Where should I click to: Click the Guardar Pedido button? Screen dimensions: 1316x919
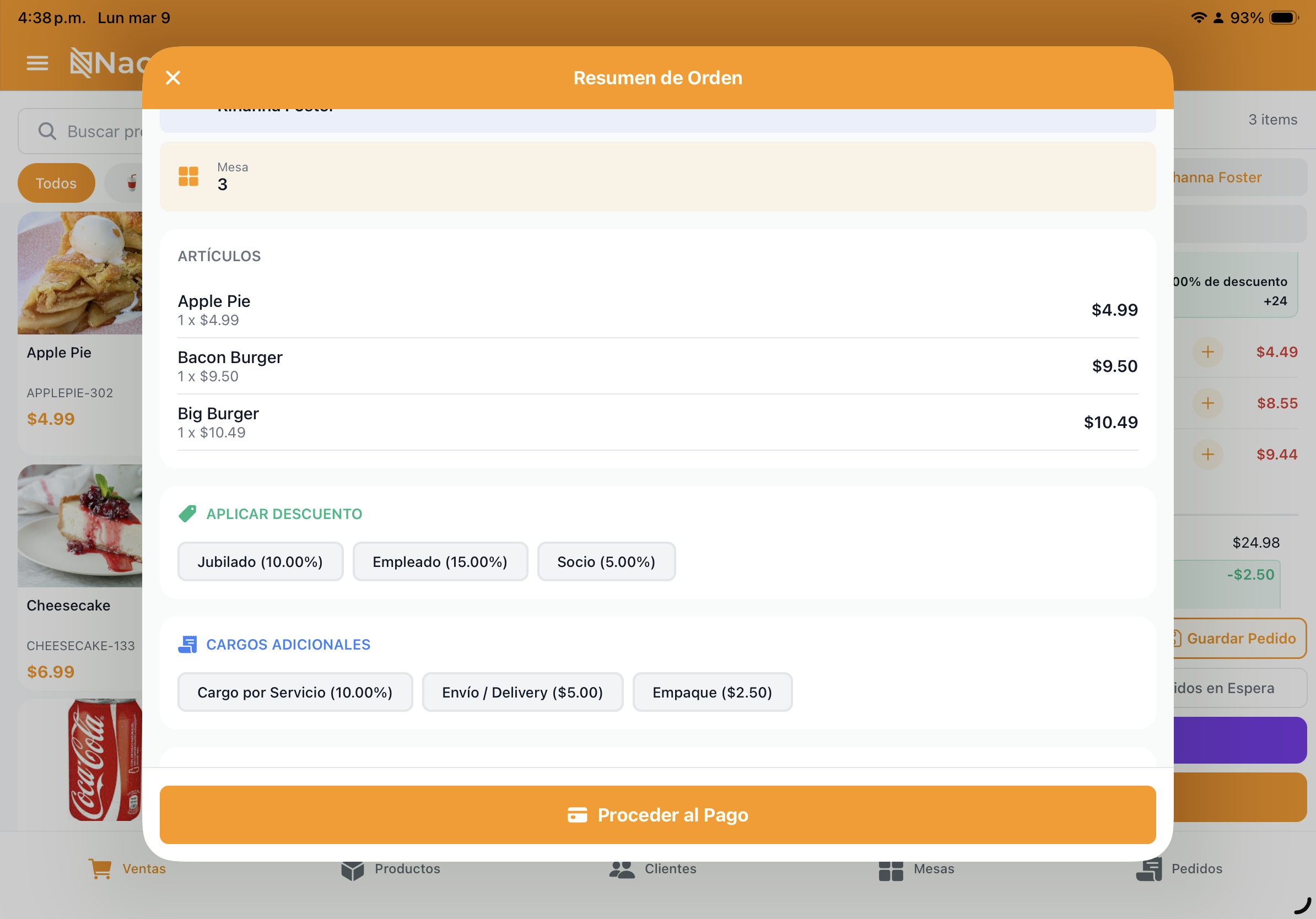click(1240, 638)
